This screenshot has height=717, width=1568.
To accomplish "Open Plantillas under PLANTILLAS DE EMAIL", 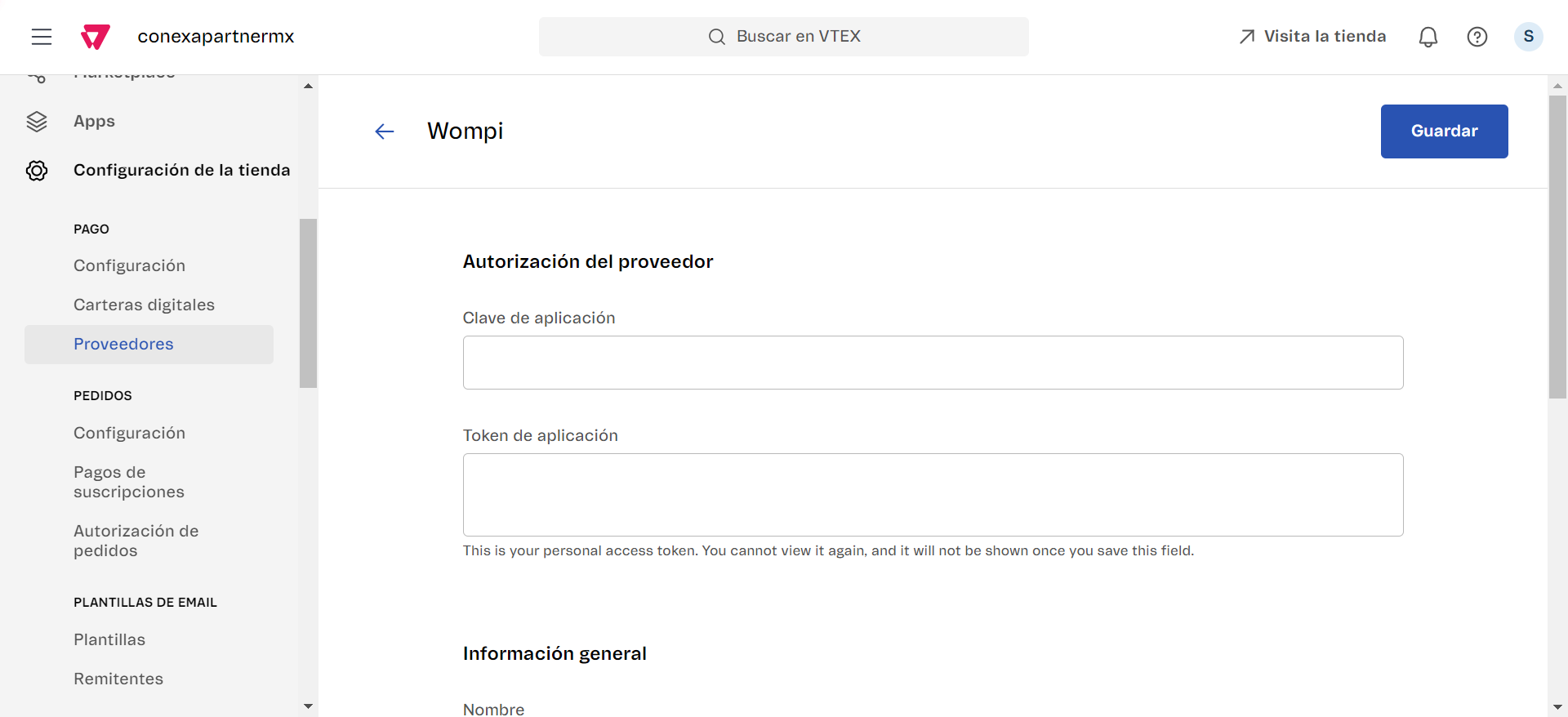I will 109,639.
